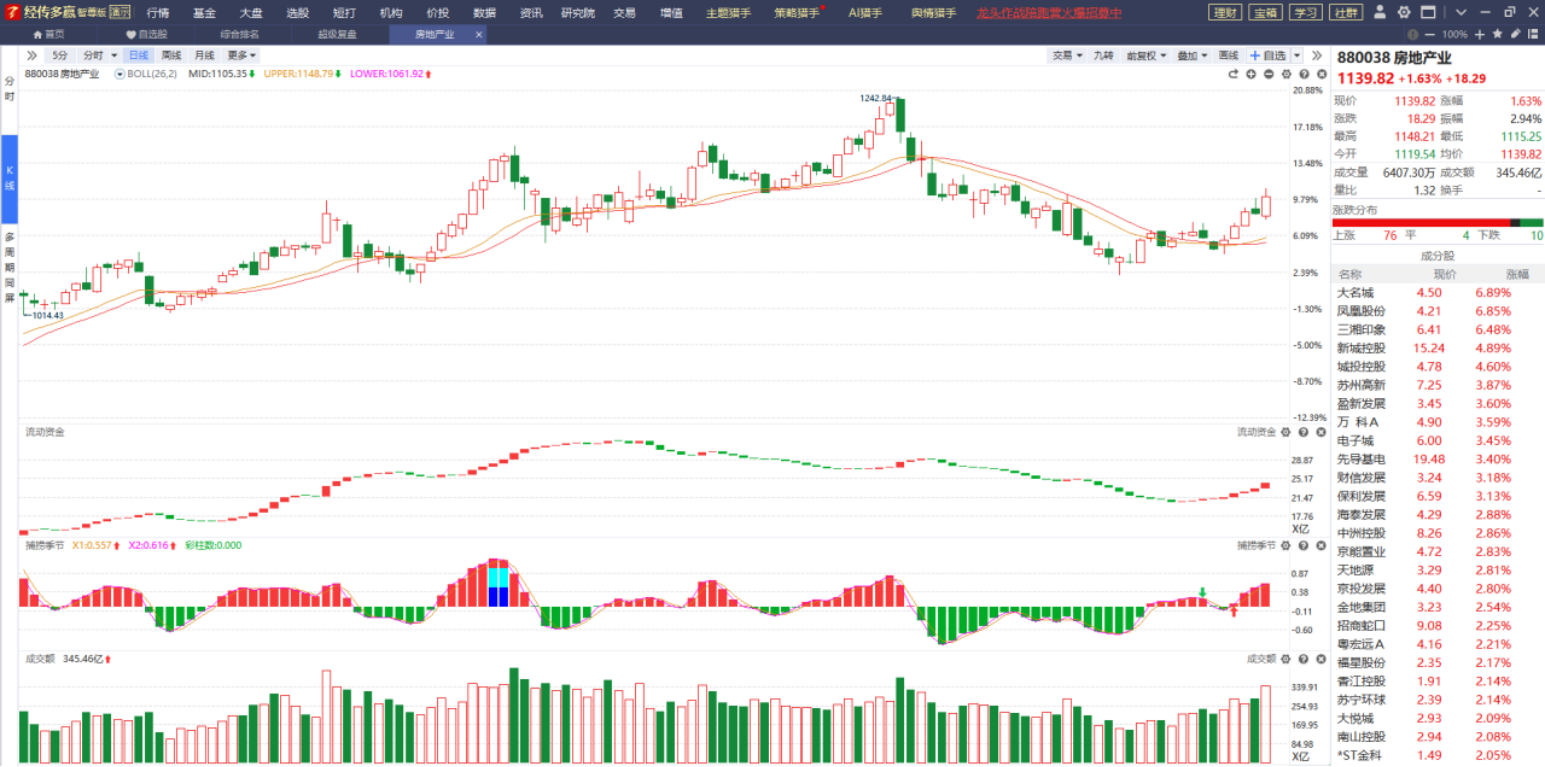Switch to the 综合排名 tab
Image resolution: width=1545 pixels, height=767 pixels.
[239, 34]
